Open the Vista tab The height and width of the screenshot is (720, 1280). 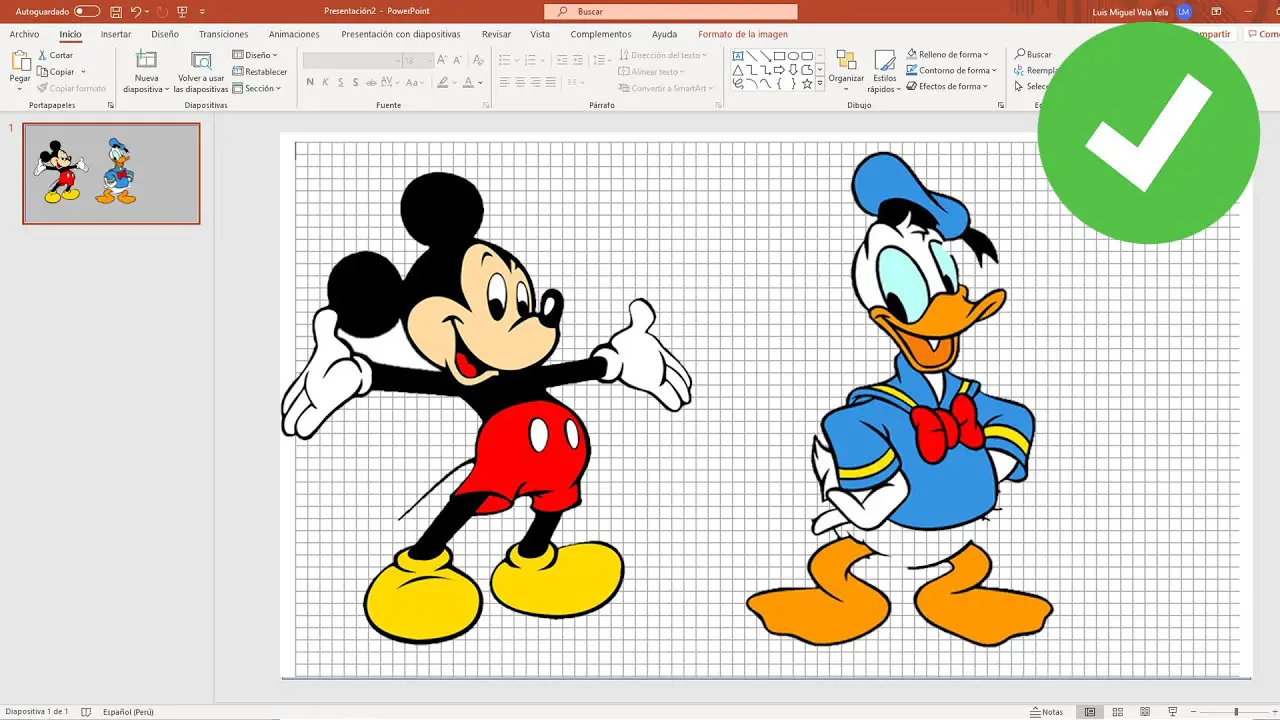540,34
